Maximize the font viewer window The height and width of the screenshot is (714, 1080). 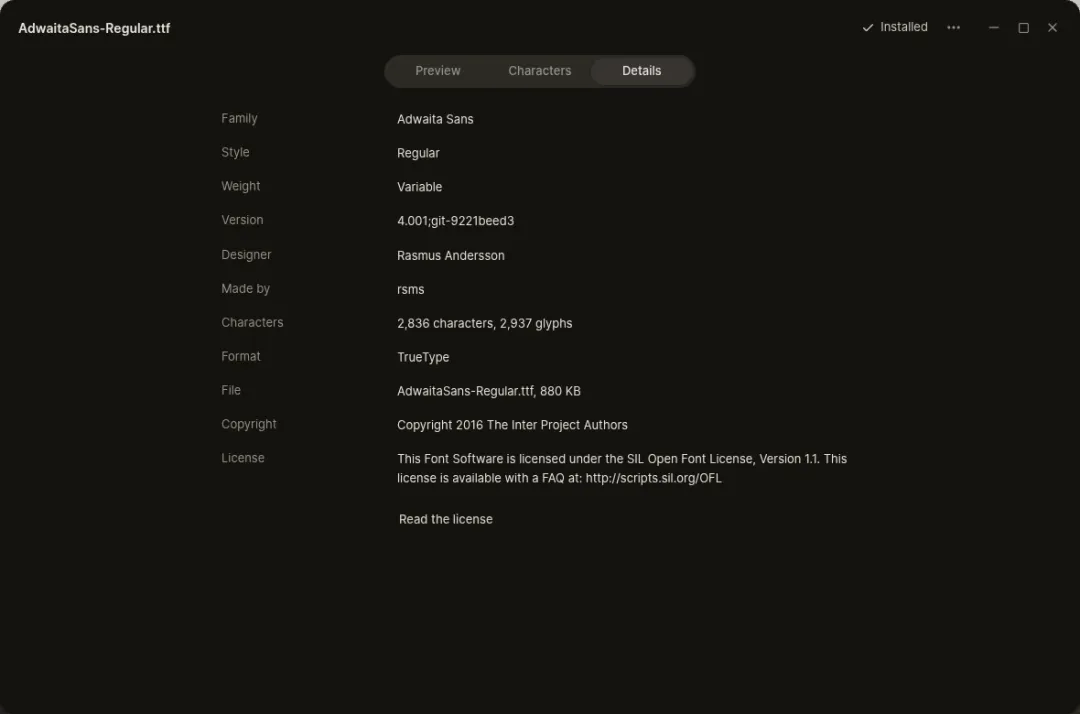(1023, 28)
